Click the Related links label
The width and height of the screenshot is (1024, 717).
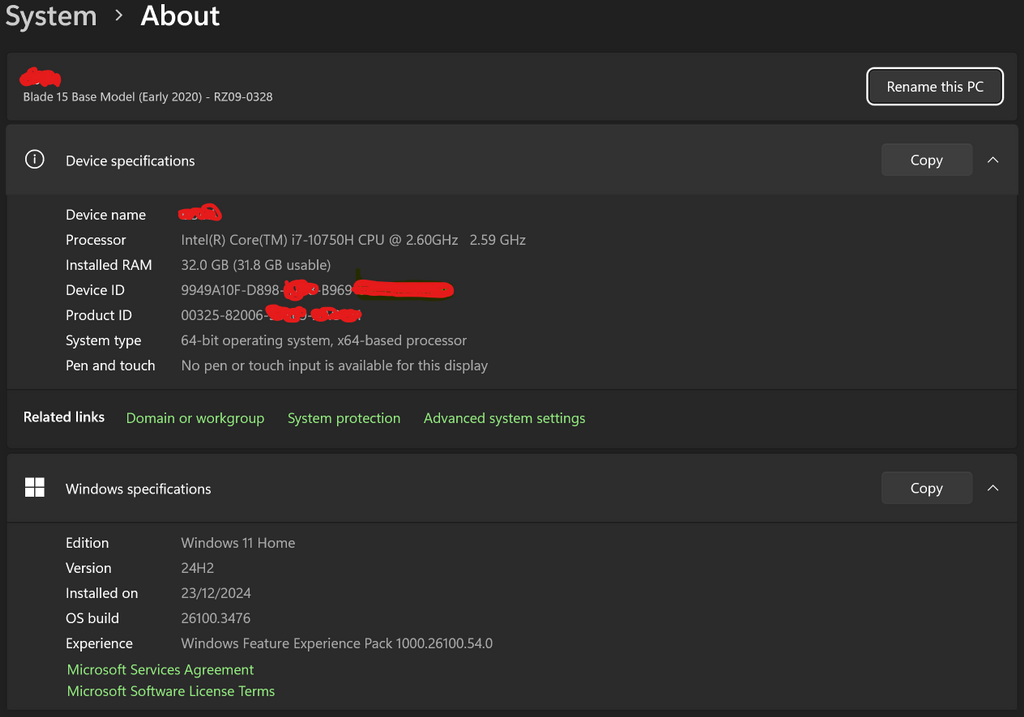click(x=64, y=417)
